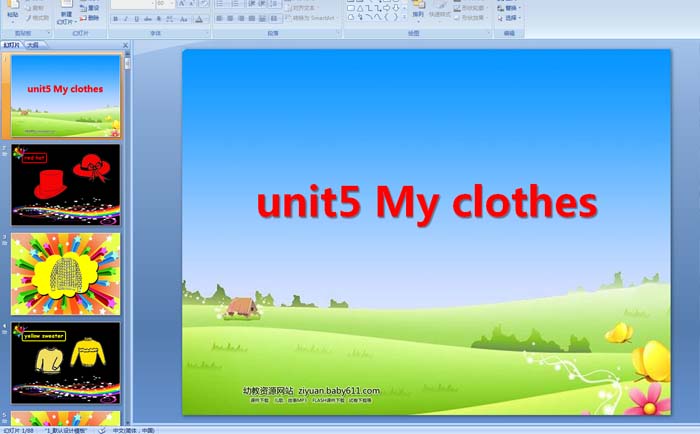The height and width of the screenshot is (434, 700).
Task: Toggle Align Text Left
Action: tap(219, 19)
